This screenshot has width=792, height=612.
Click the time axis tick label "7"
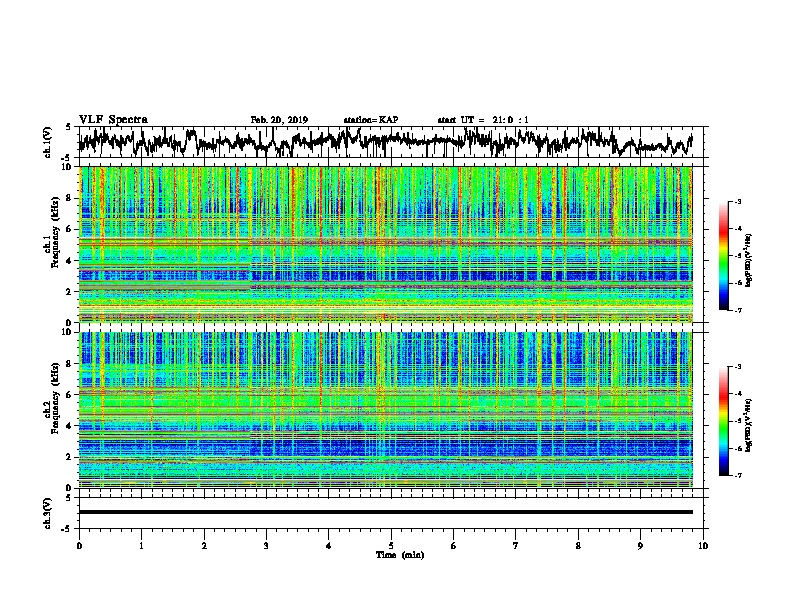tap(516, 546)
